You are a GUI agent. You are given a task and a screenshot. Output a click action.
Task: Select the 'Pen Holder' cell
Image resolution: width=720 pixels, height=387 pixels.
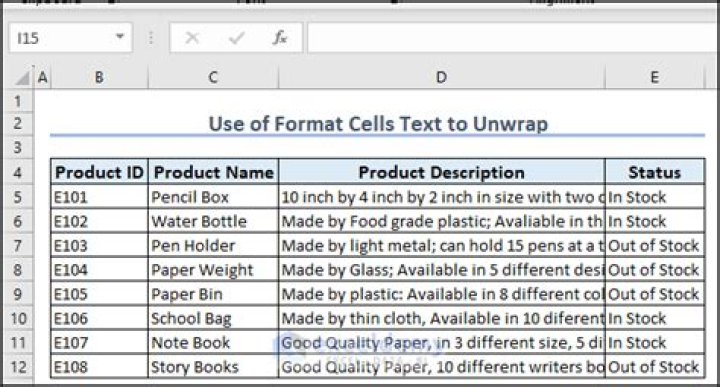coord(214,246)
